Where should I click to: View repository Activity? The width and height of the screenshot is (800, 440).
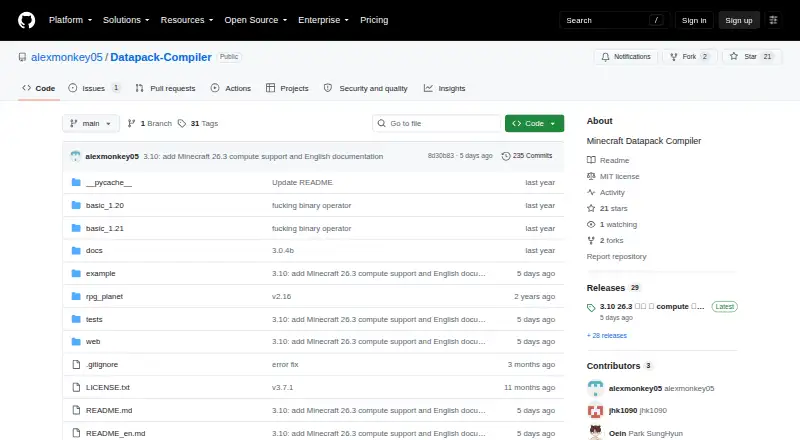(606, 192)
